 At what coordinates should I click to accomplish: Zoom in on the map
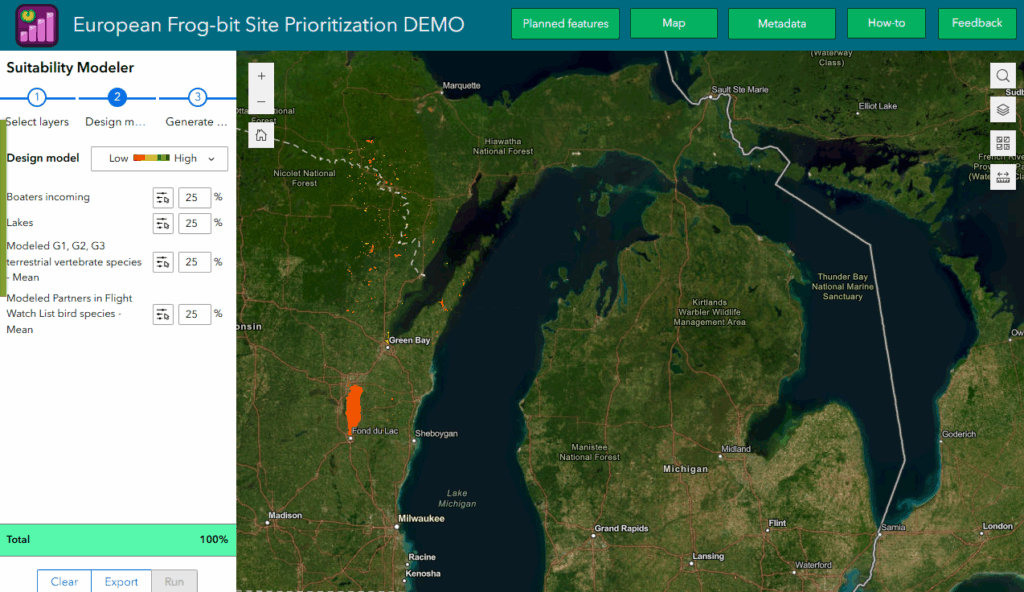point(261,76)
